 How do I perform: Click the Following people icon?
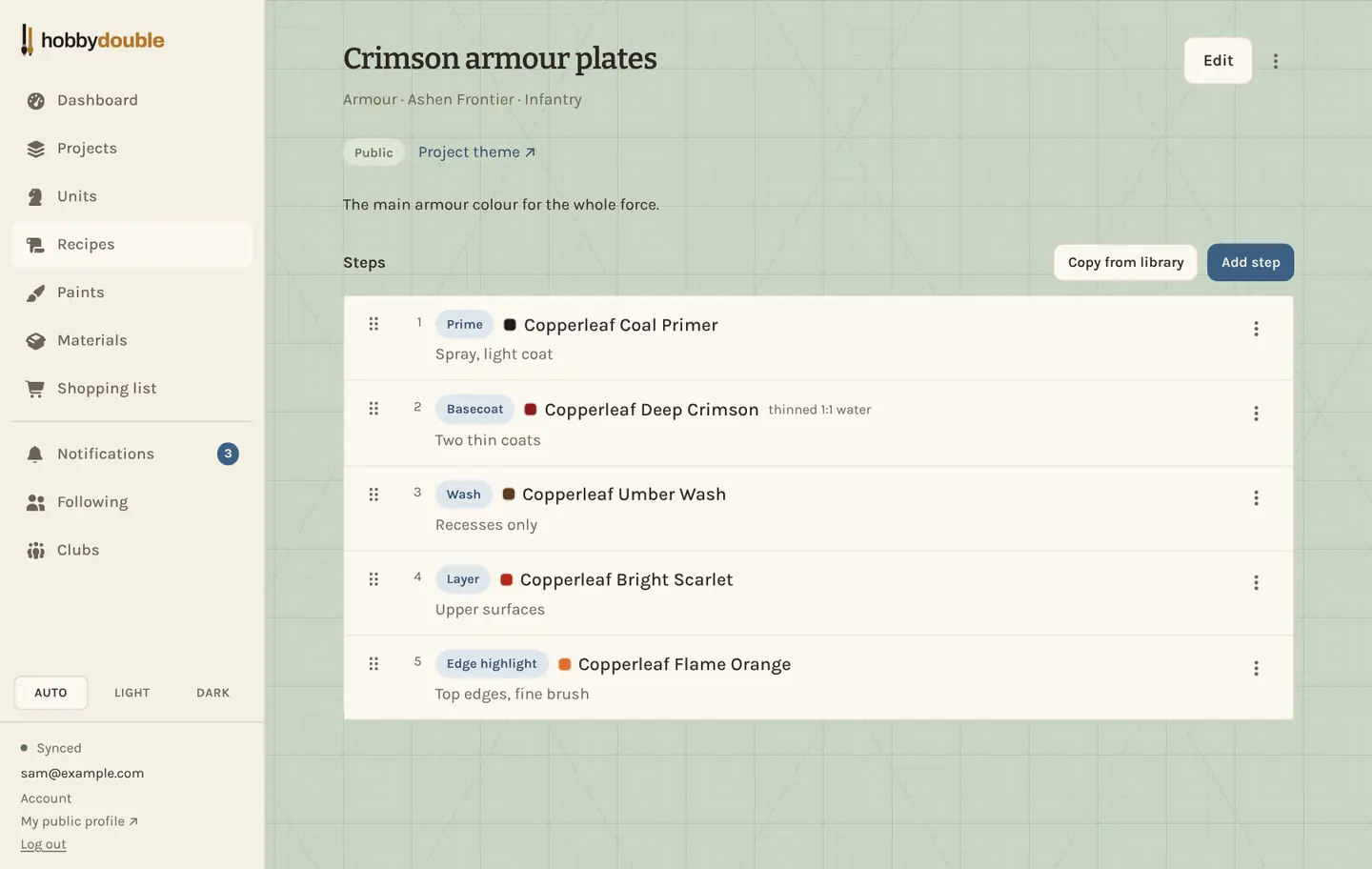pos(36,502)
